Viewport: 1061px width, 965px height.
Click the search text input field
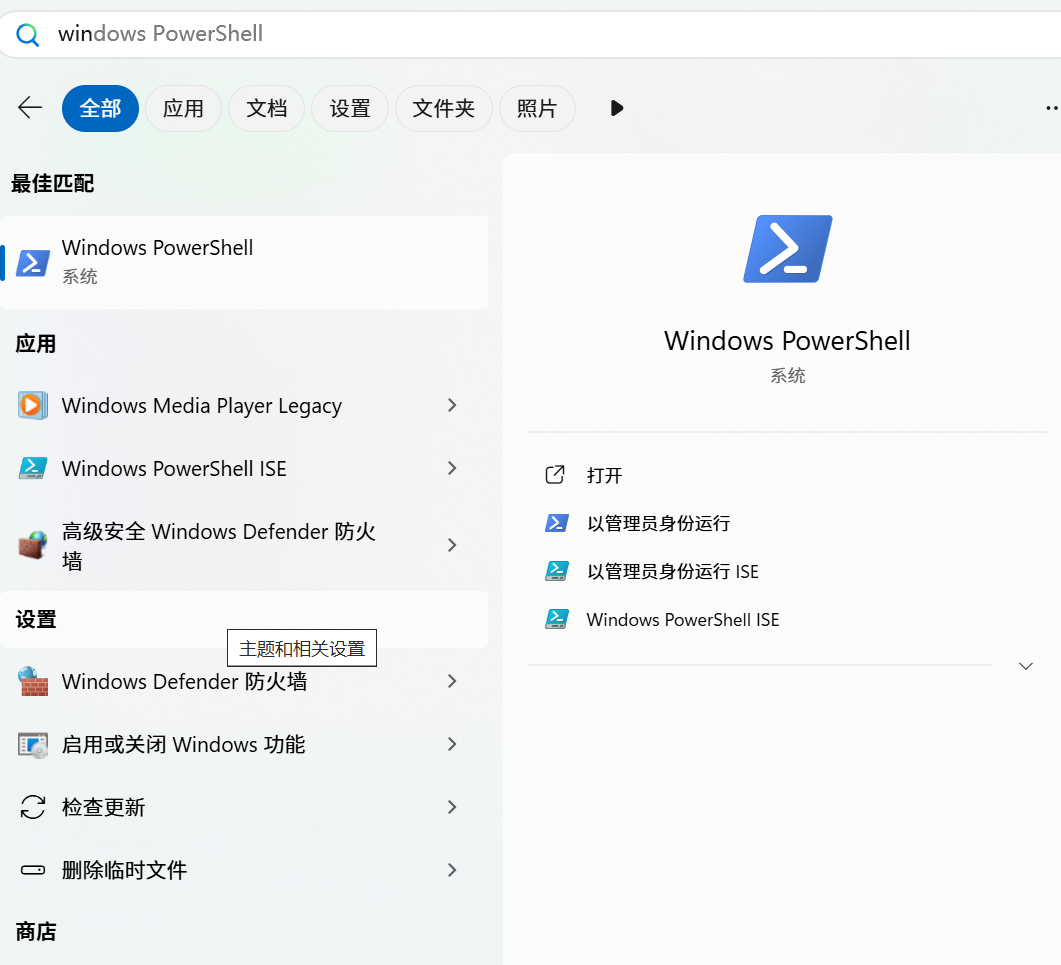click(500, 34)
